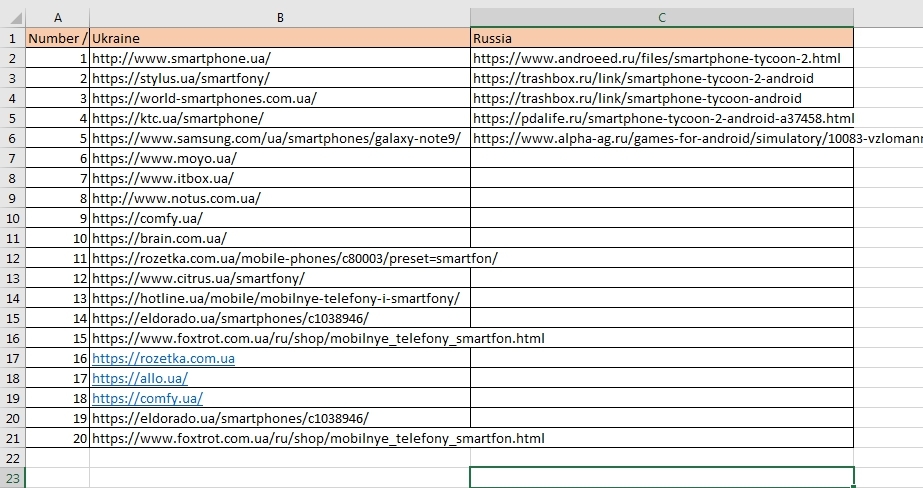This screenshot has width=923, height=488.
Task: Select the rozetka mobile-phones preset=smartfon URL cell
Action: pyautogui.click(x=280, y=258)
